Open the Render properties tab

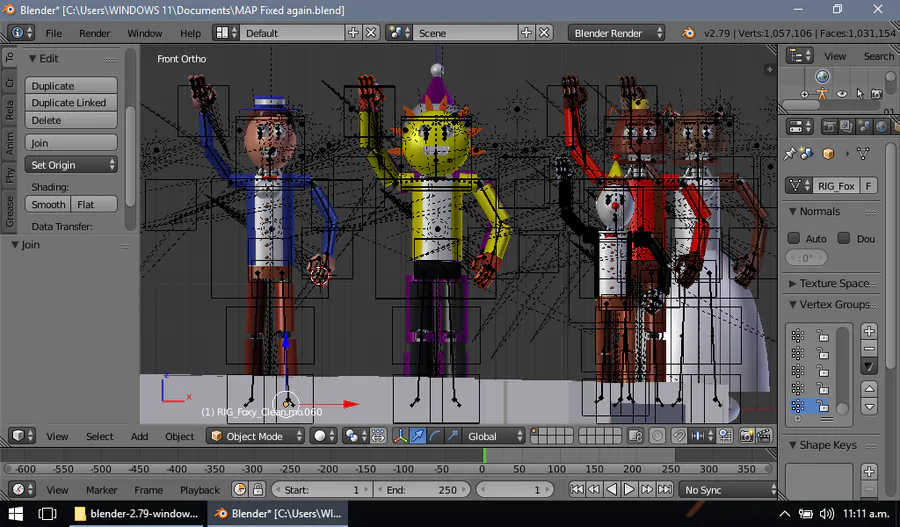(x=829, y=127)
